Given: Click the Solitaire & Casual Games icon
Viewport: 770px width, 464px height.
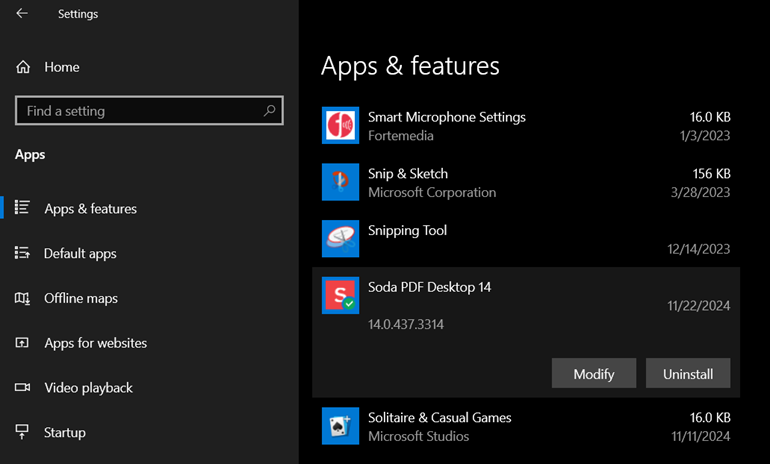Looking at the screenshot, I should tap(340, 426).
